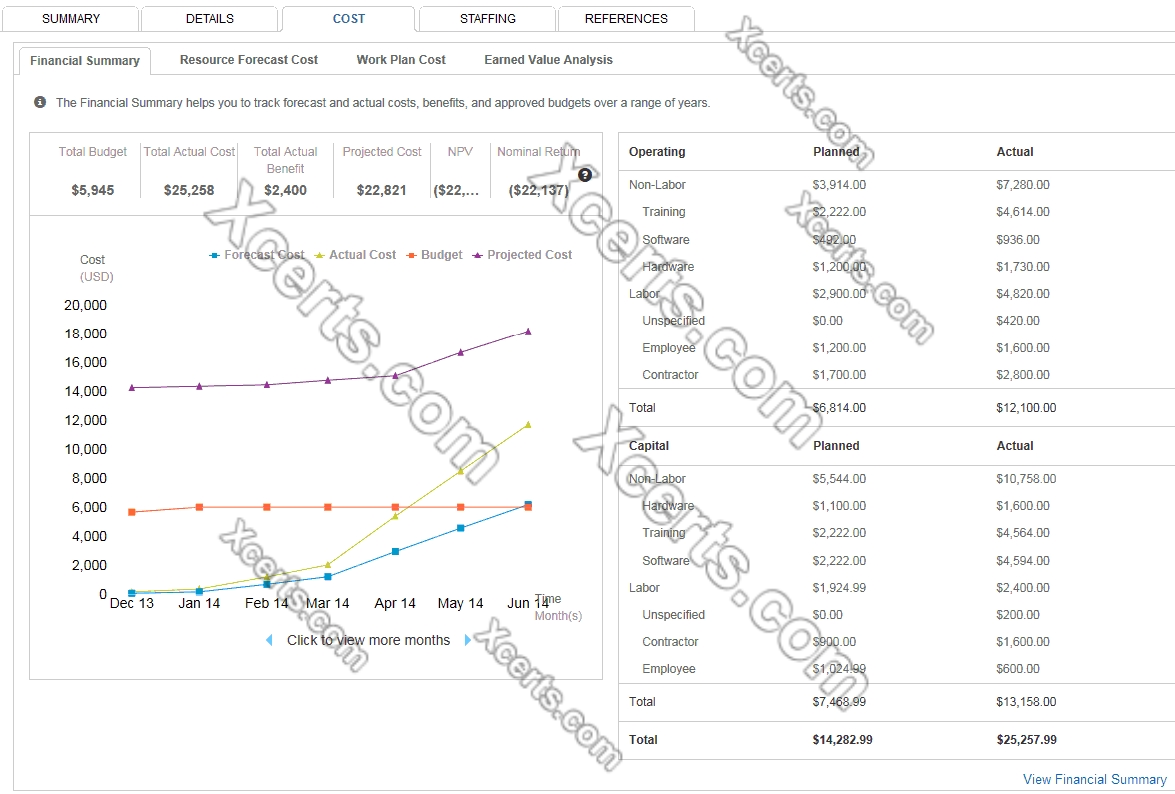Open the DETAILS tab
1175x794 pixels.
pos(210,19)
